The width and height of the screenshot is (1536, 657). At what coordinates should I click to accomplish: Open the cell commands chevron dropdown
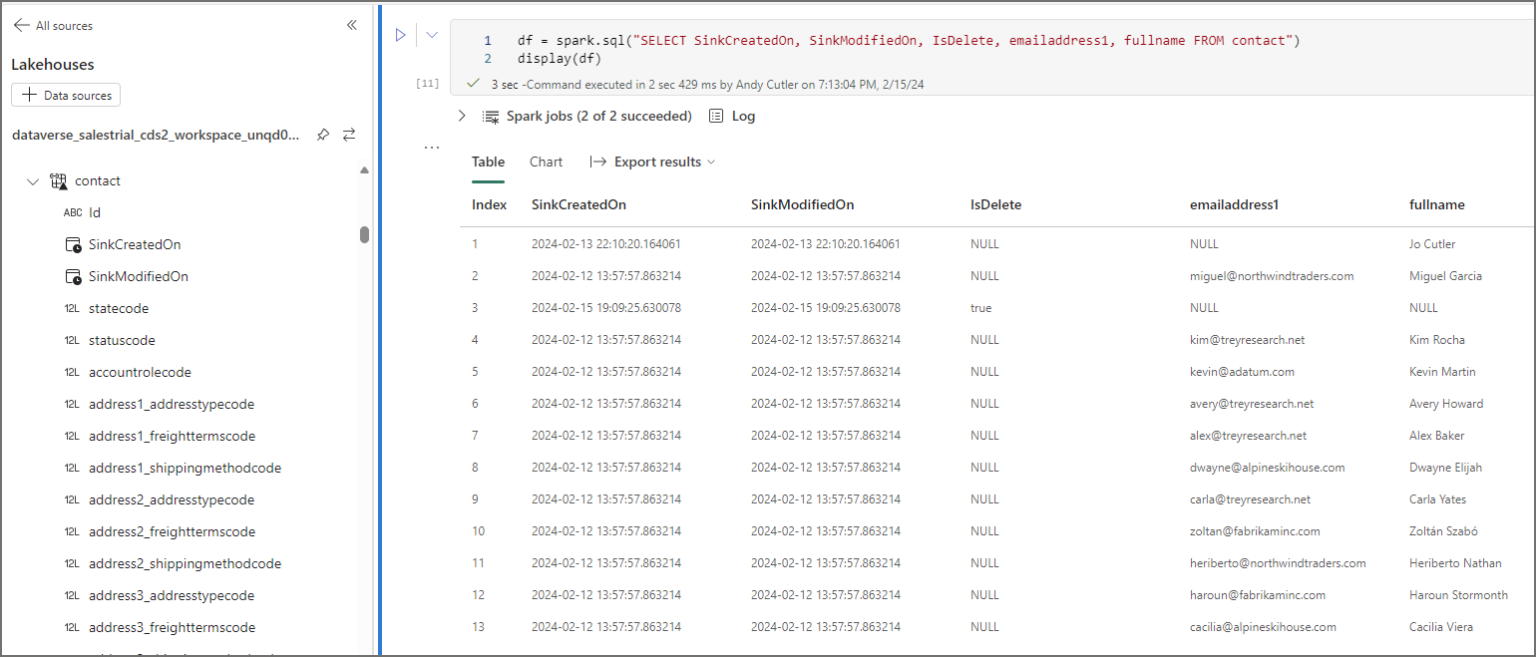[431, 34]
